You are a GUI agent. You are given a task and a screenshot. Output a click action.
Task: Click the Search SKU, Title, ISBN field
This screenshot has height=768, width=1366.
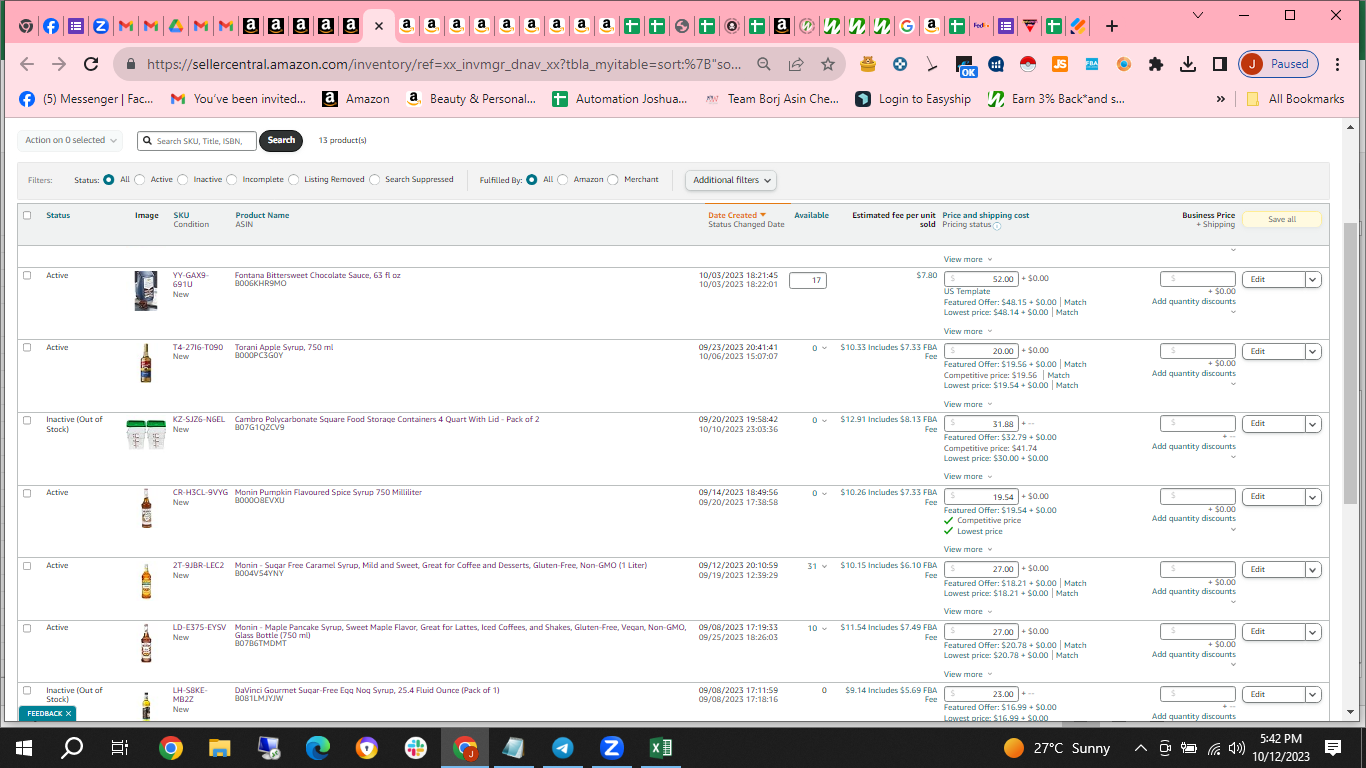197,141
